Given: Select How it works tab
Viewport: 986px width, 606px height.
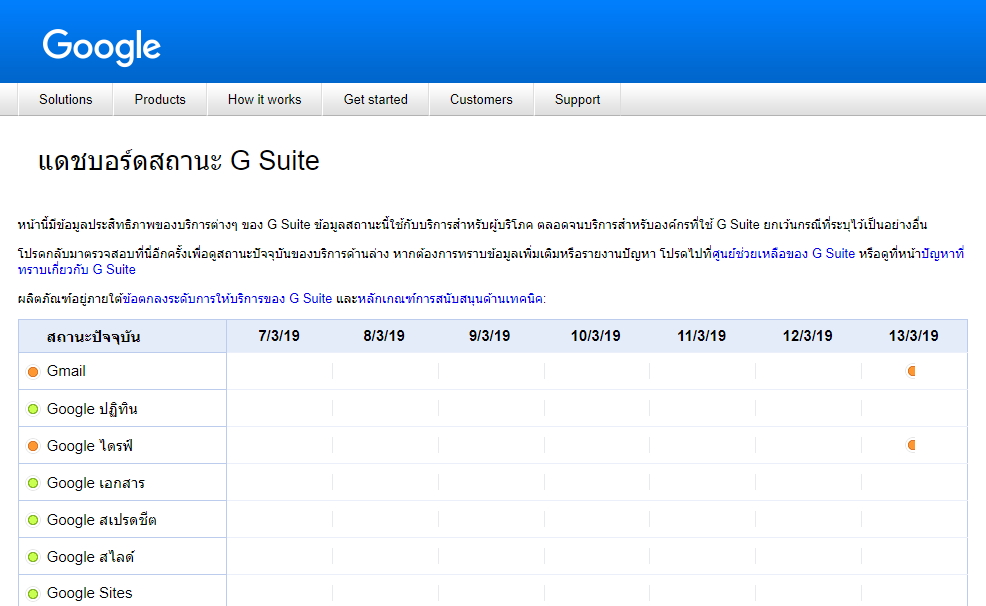Looking at the screenshot, I should (x=264, y=99).
